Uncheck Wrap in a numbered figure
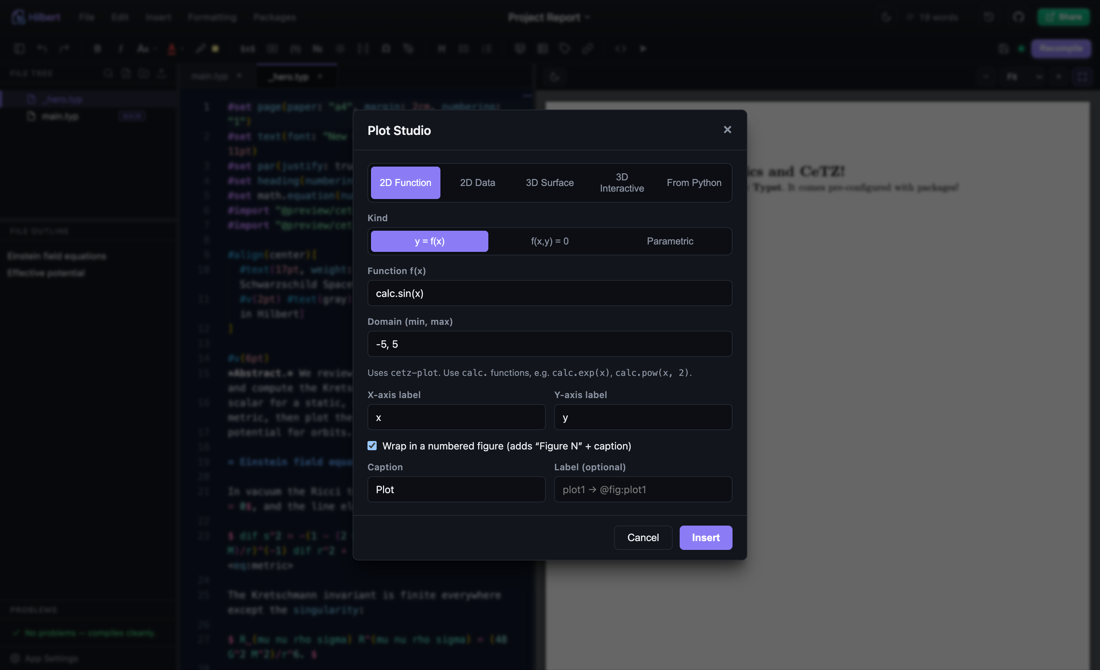Image resolution: width=1100 pixels, height=670 pixels. (372, 446)
